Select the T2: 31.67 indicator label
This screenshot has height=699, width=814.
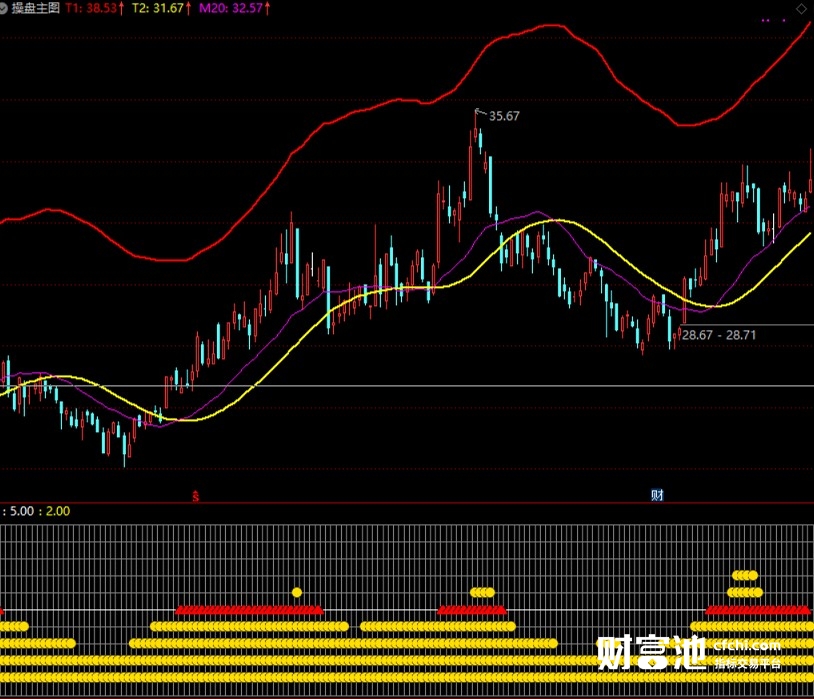[159, 8]
